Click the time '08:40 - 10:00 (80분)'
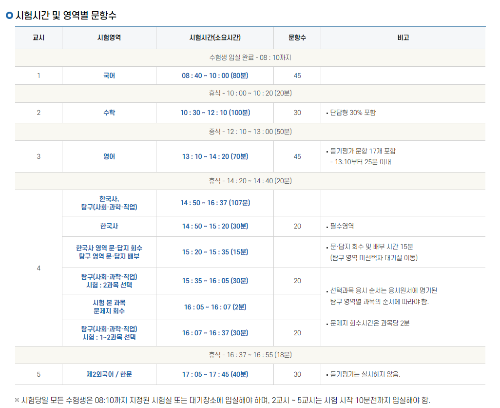500x408 pixels. 215,76
